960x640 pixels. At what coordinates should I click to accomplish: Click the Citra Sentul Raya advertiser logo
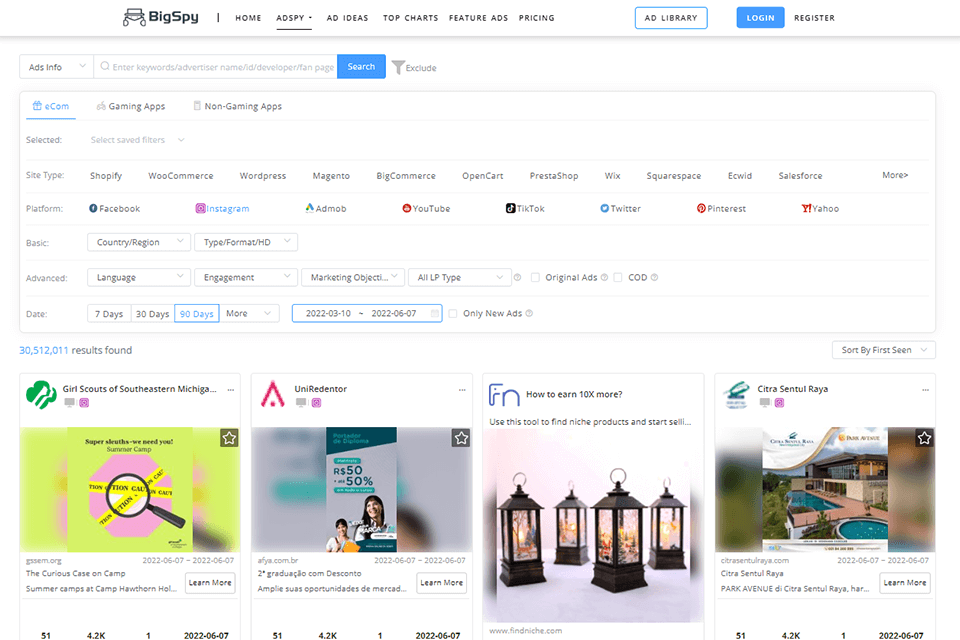[x=736, y=394]
